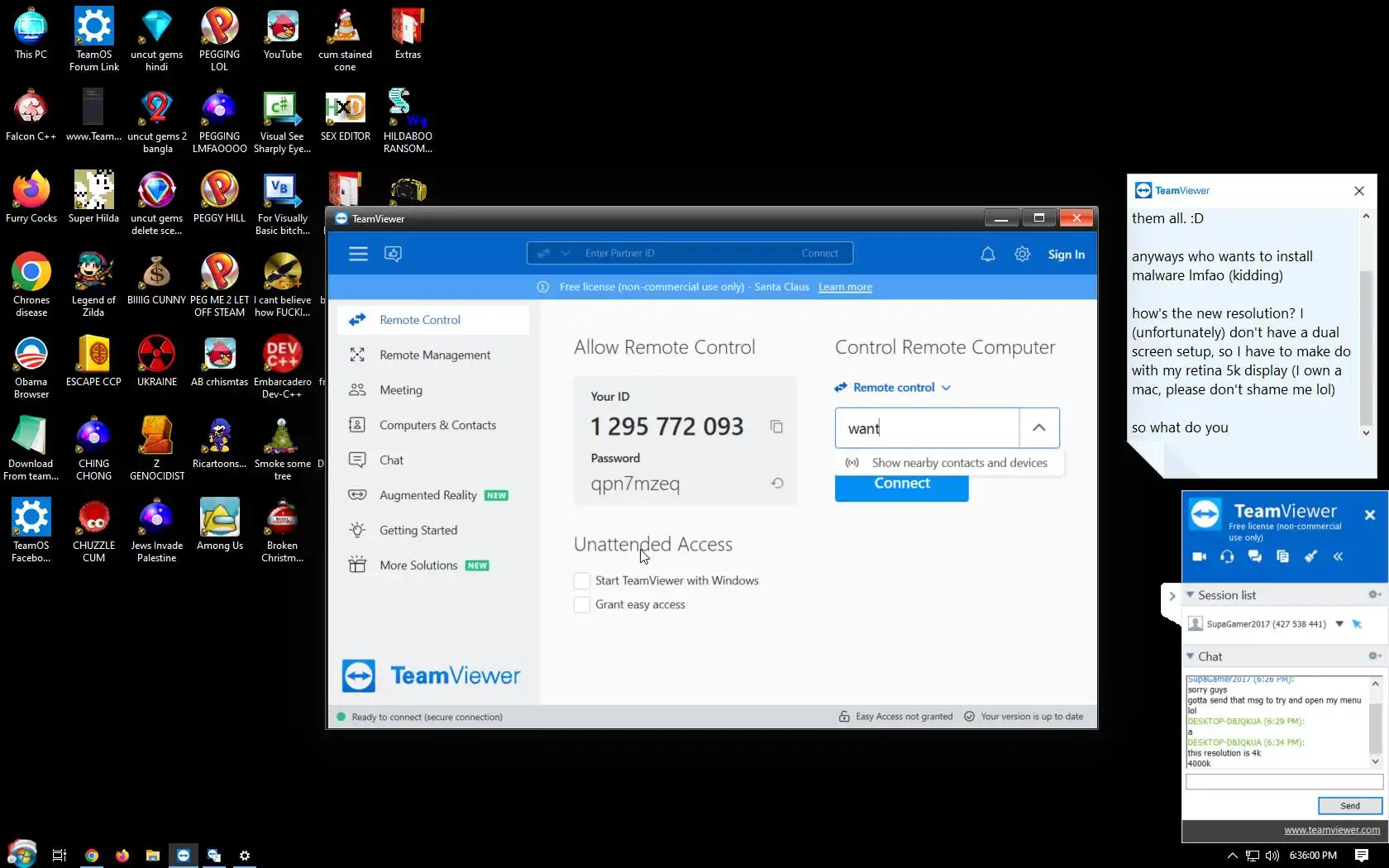Select Legend of Zilda desktop icon
The image size is (1389, 868).
coord(93,285)
